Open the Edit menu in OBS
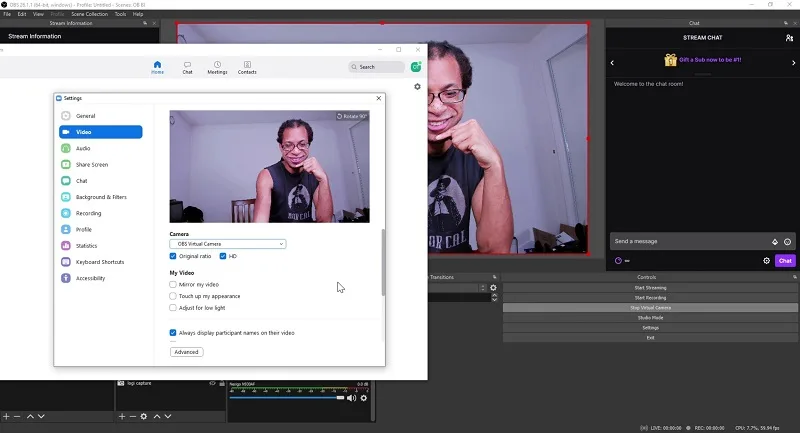Image resolution: width=800 pixels, height=433 pixels. pos(22,14)
